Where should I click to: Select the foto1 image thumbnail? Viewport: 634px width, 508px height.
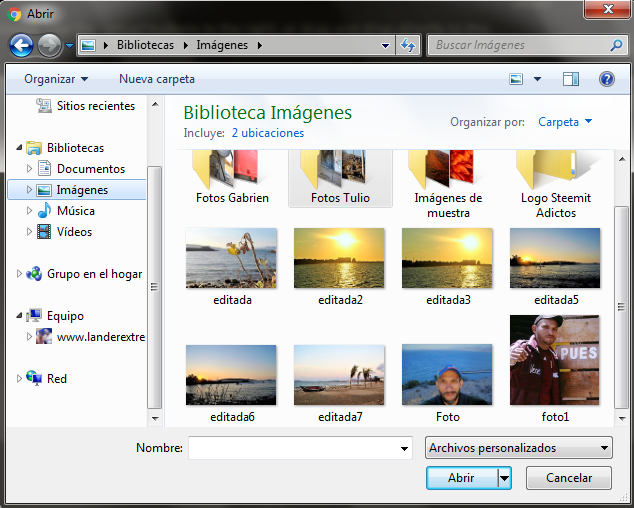555,360
